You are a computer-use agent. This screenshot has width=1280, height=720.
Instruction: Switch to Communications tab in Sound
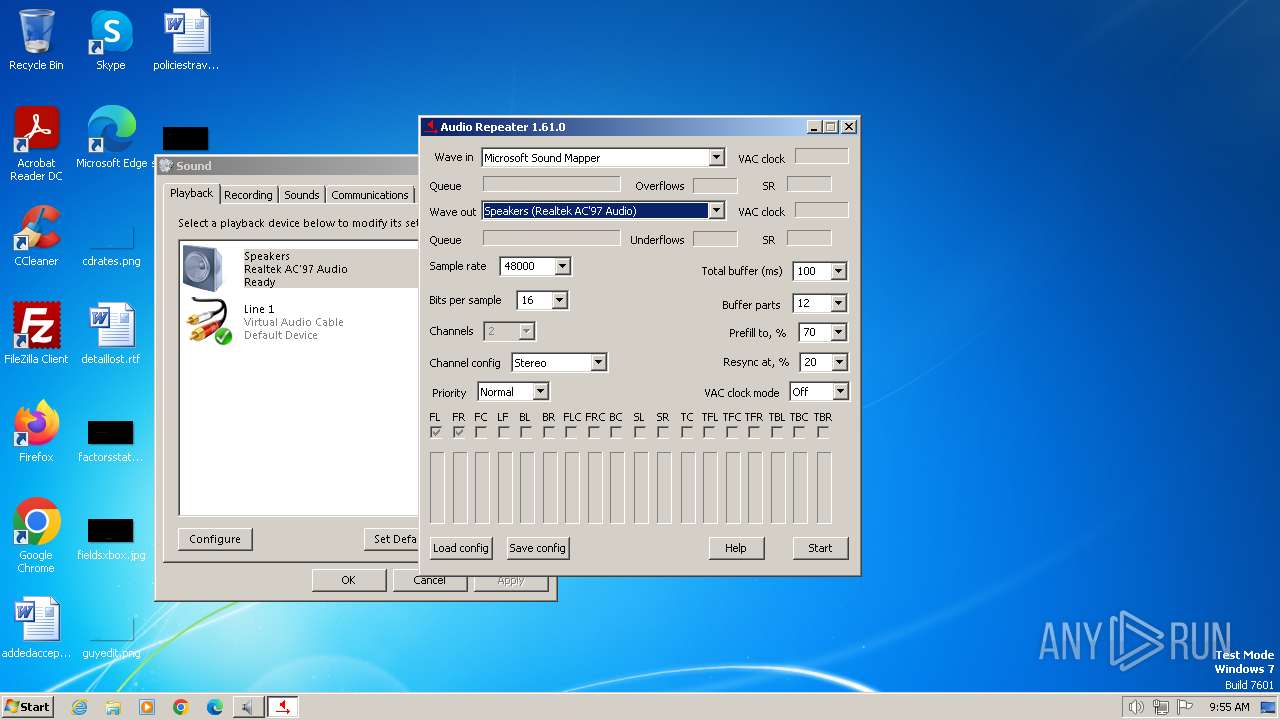click(370, 195)
